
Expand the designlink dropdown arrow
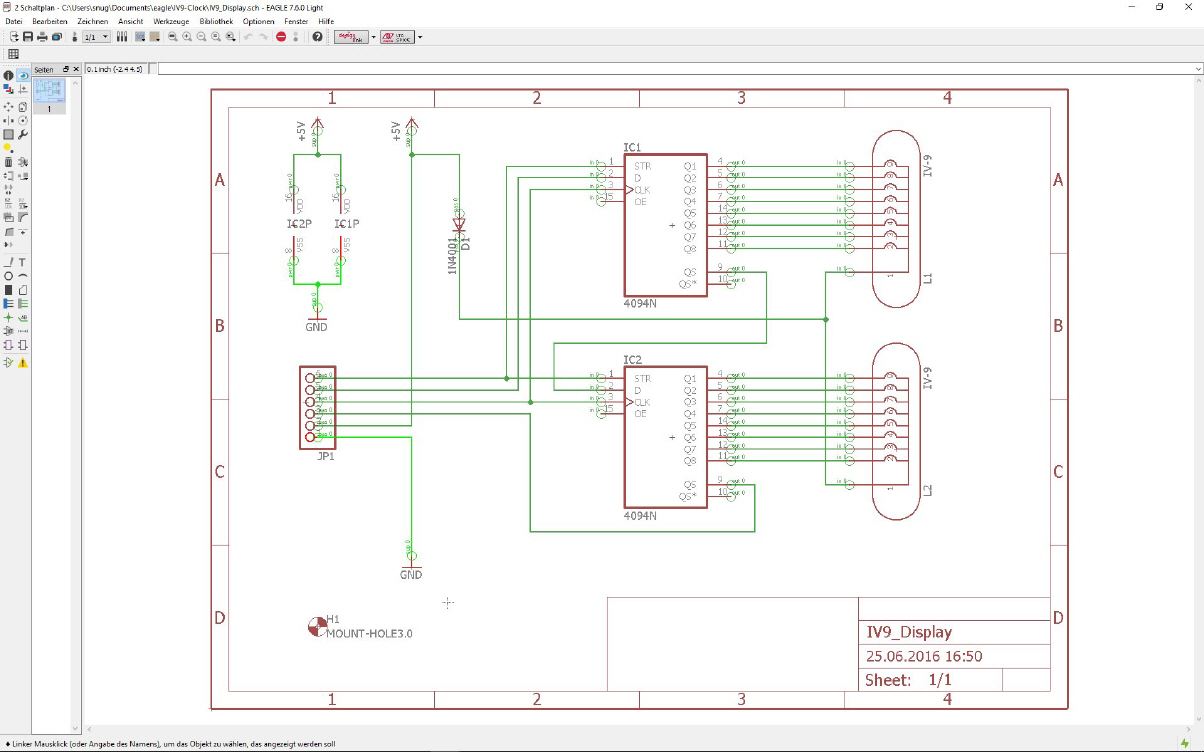[373, 37]
